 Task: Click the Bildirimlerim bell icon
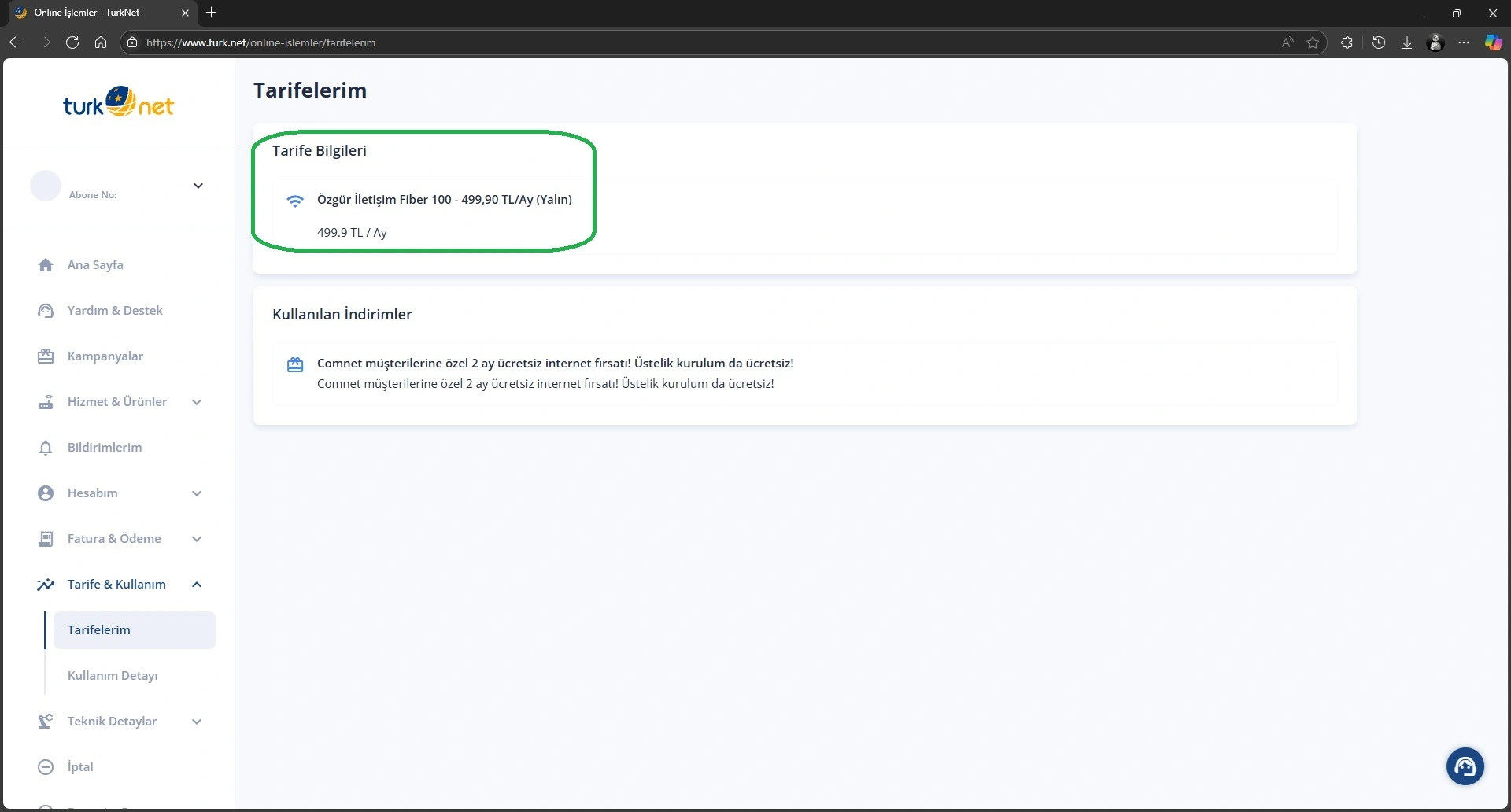(46, 448)
